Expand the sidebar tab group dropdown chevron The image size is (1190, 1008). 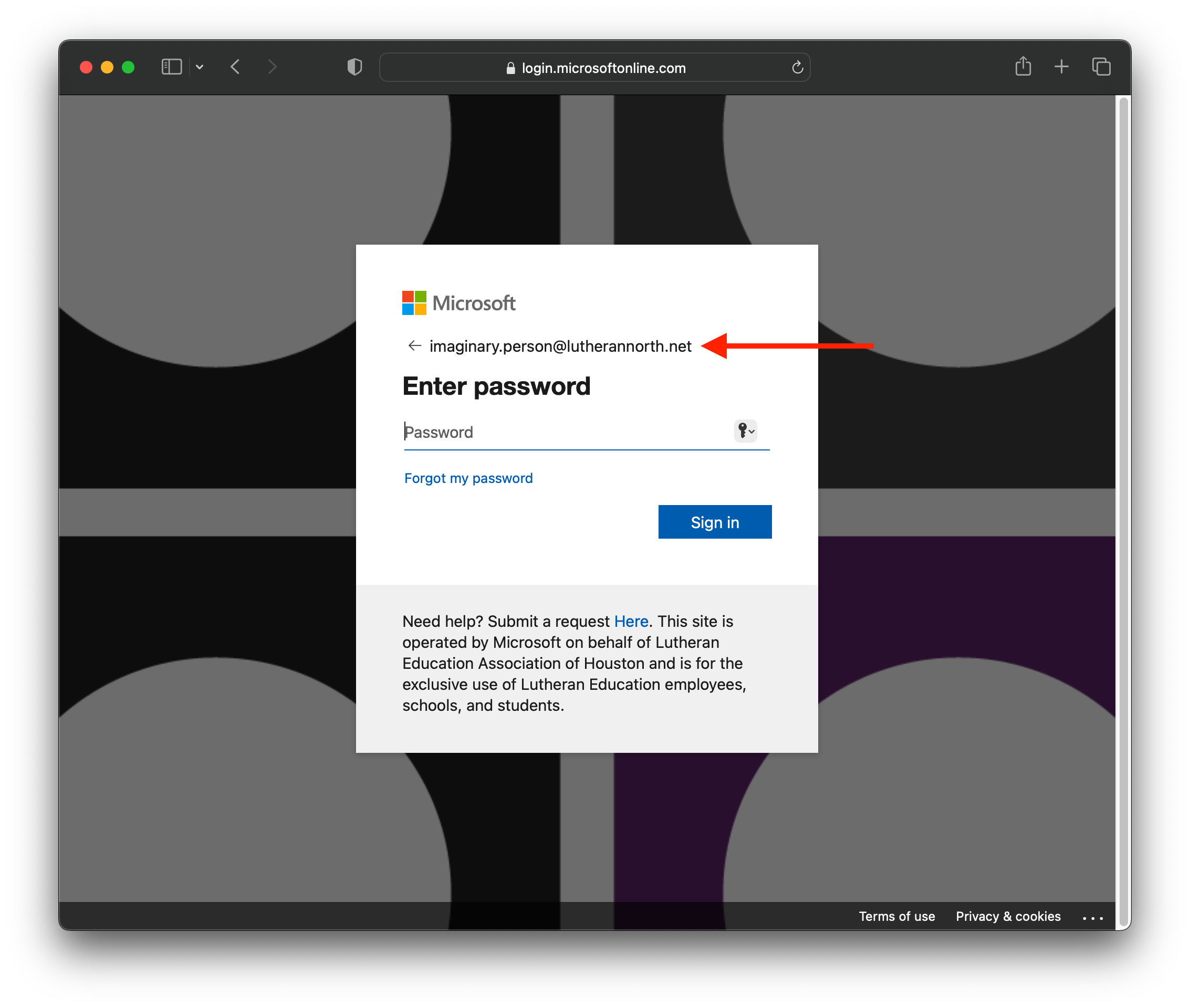200,67
